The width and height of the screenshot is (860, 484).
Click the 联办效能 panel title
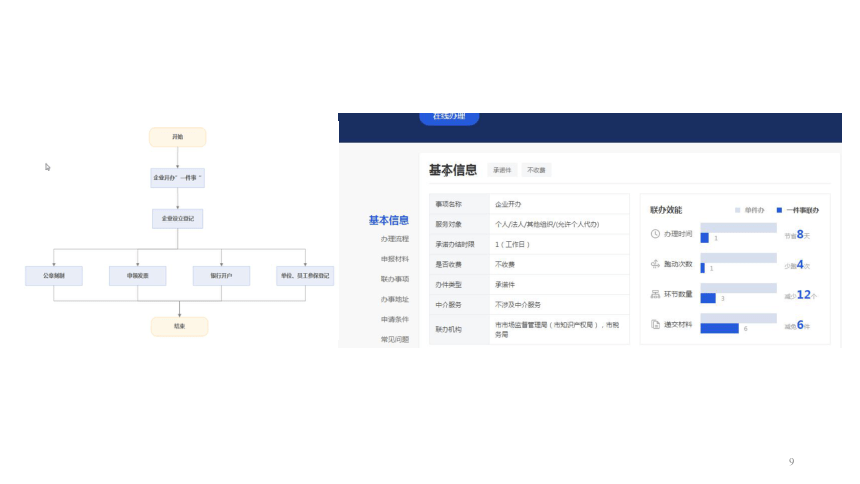click(x=666, y=210)
